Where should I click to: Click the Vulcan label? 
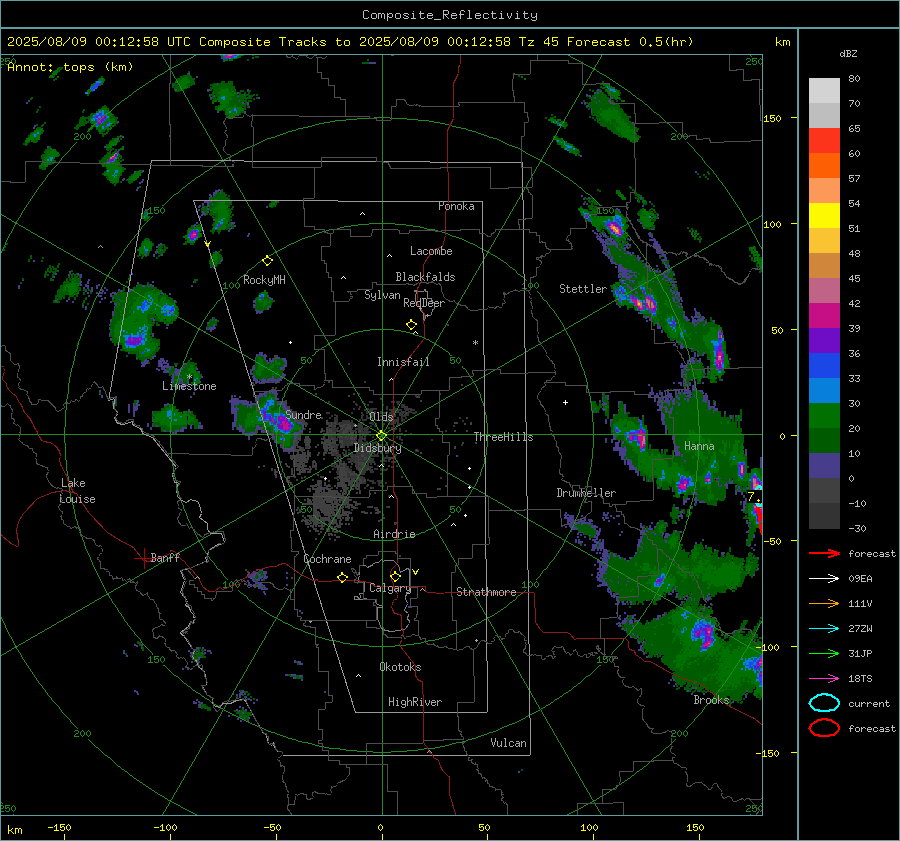(508, 743)
